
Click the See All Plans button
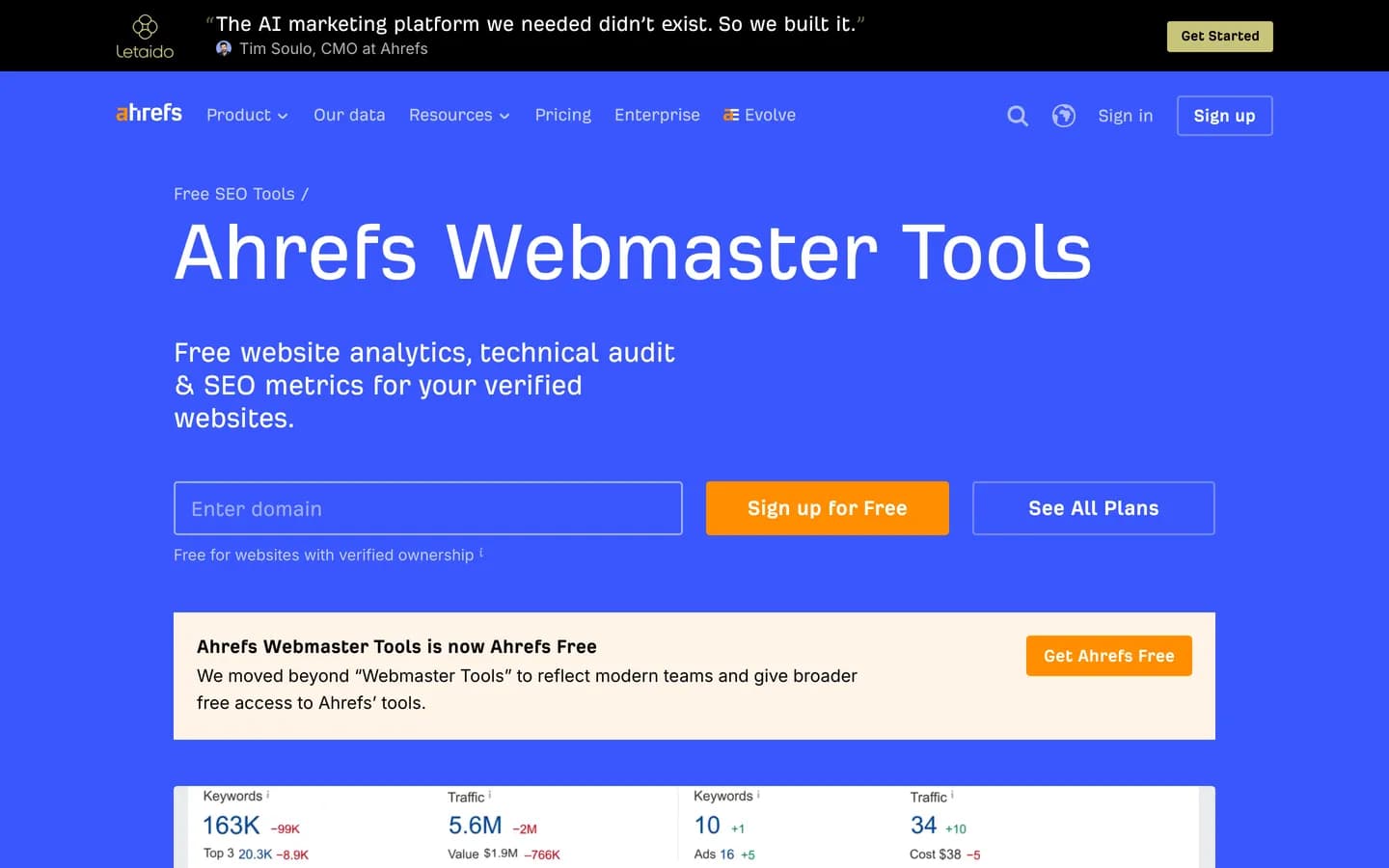(1094, 508)
